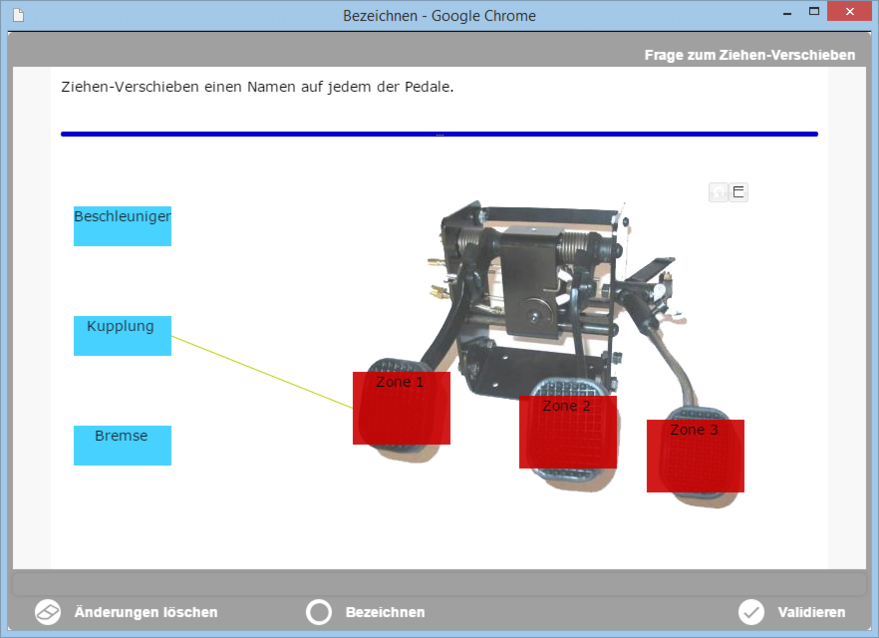
Task: Select the Kupplung label box
Action: (122, 336)
